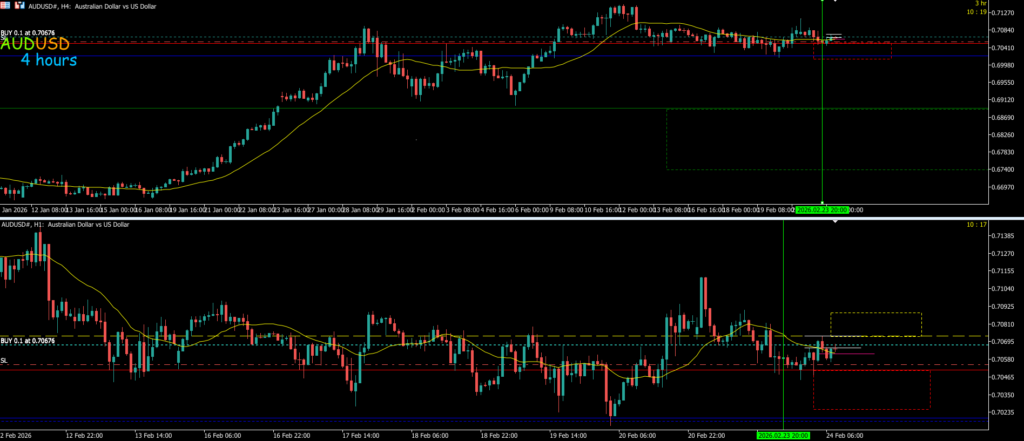Click the green date marker on H1 time axis
Viewport: 1024px width, 441px height.
(x=782, y=436)
